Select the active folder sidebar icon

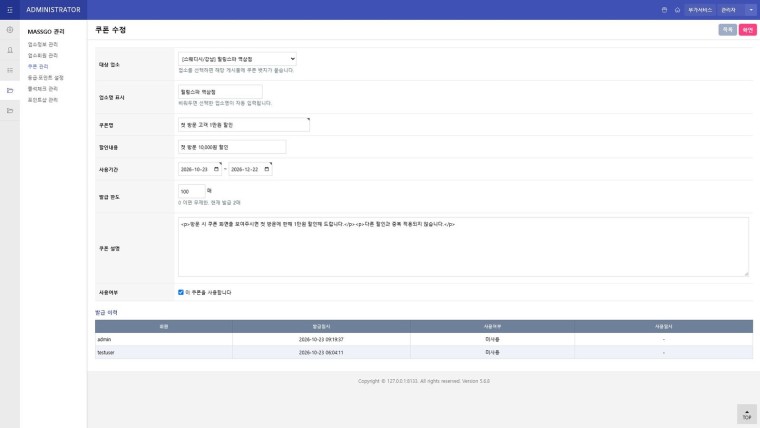pyautogui.click(x=10, y=91)
